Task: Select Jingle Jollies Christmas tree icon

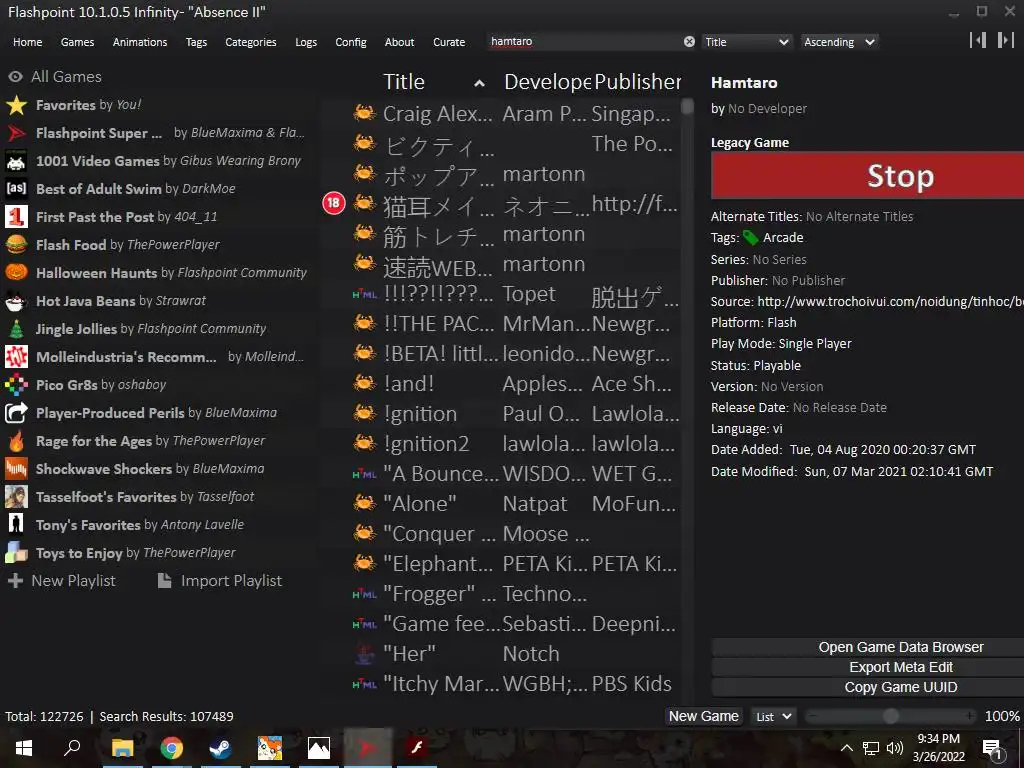Action: pyautogui.click(x=16, y=329)
